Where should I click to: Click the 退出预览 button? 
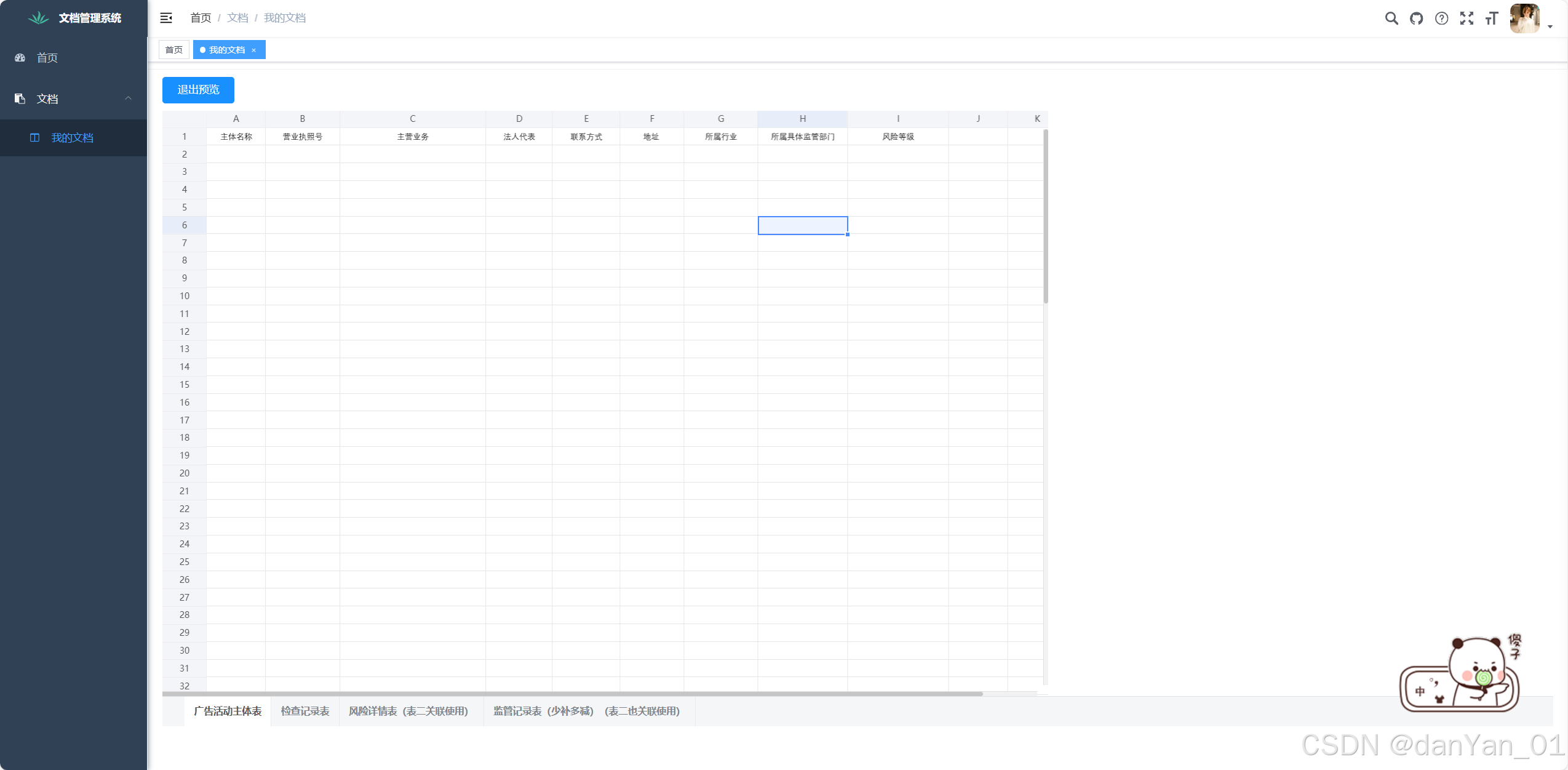(198, 90)
